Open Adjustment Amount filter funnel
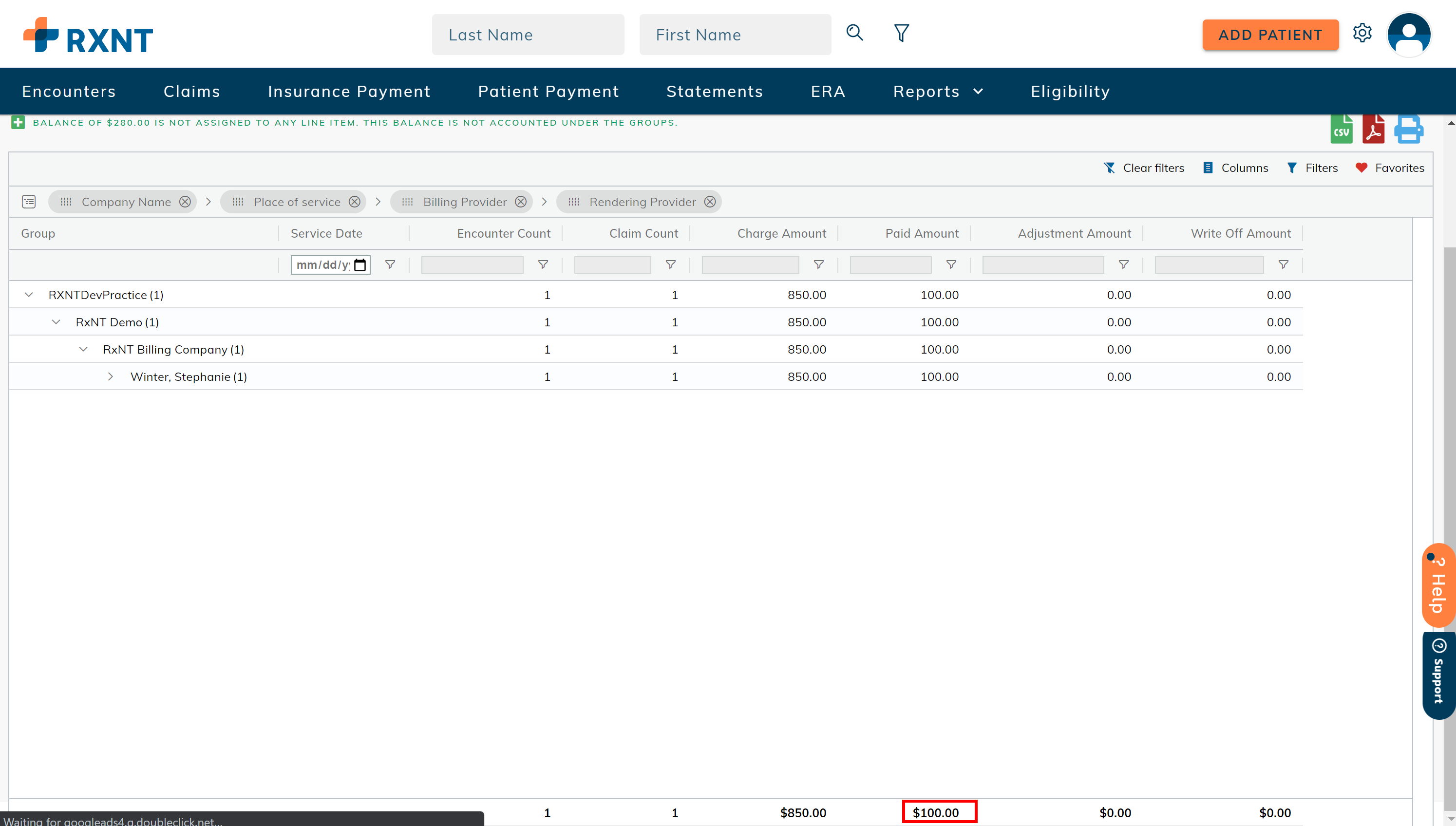 [1123, 264]
